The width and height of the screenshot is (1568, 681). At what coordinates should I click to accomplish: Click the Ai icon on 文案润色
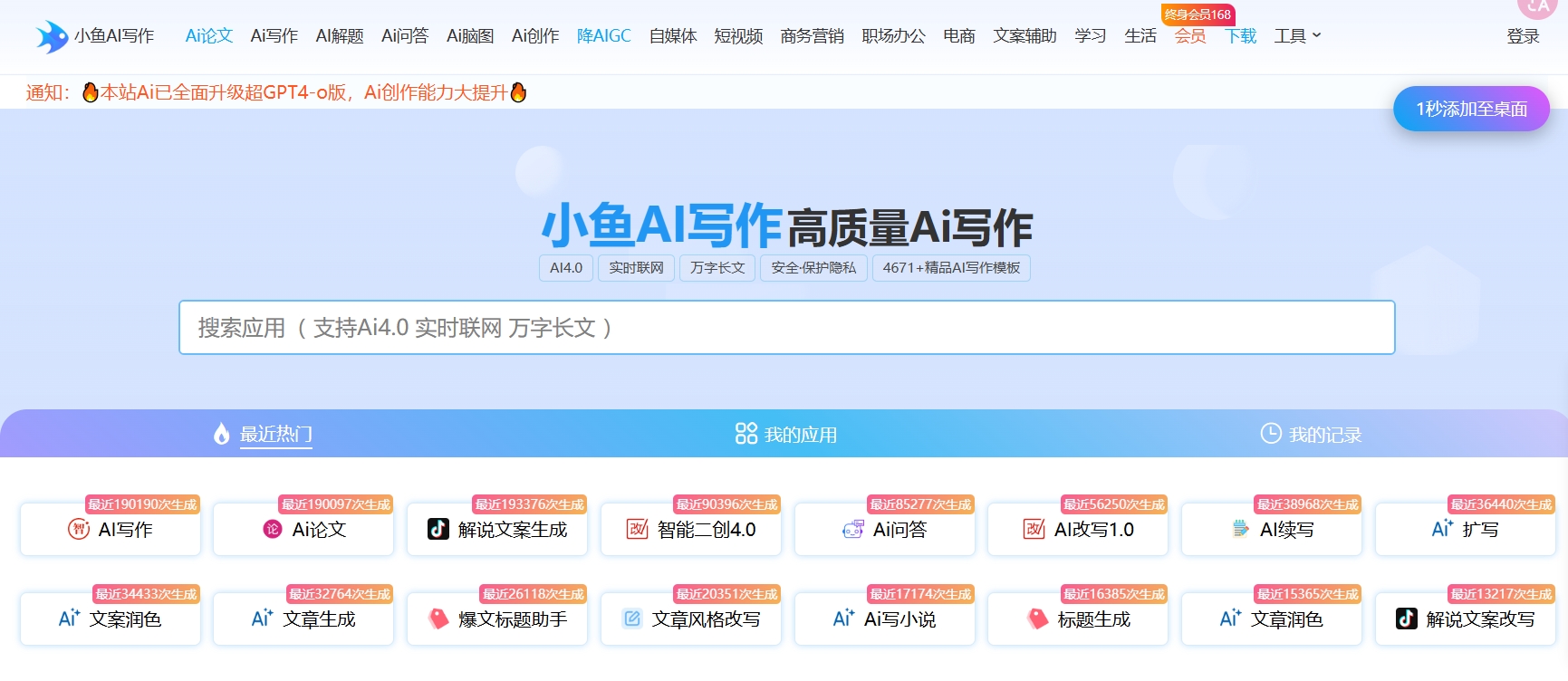[69, 618]
